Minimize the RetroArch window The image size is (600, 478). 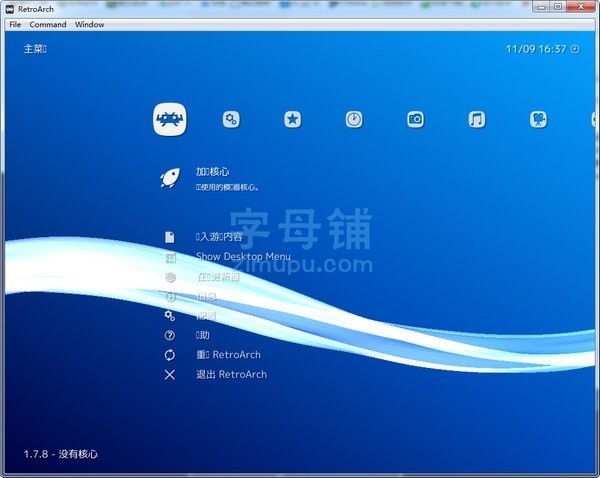tap(541, 7)
